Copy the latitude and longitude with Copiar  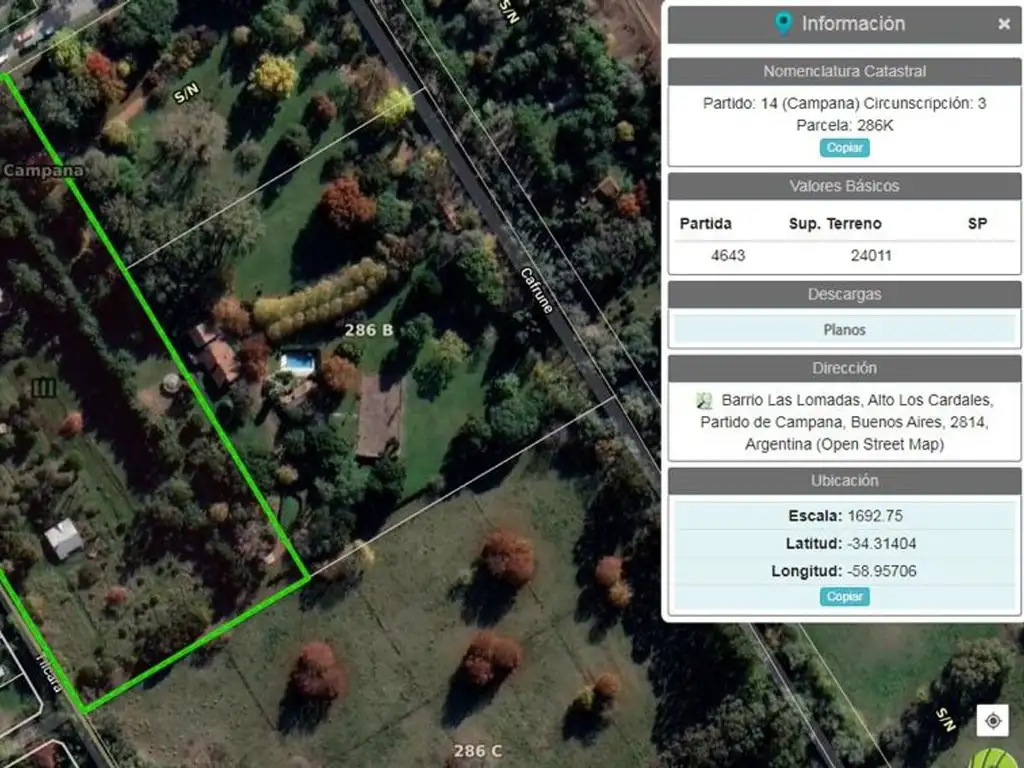pyautogui.click(x=844, y=596)
